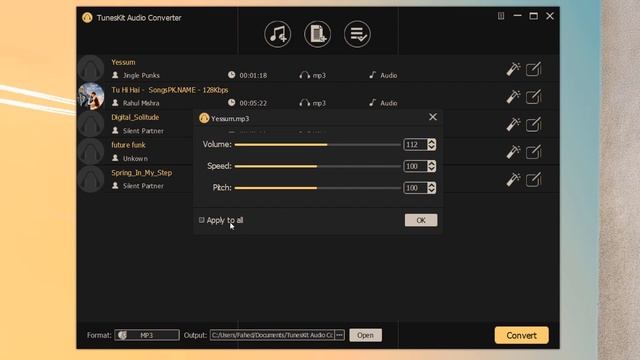Open edit tag icon for future funk
Viewport: 640px width, 360px height.
[x=533, y=152]
